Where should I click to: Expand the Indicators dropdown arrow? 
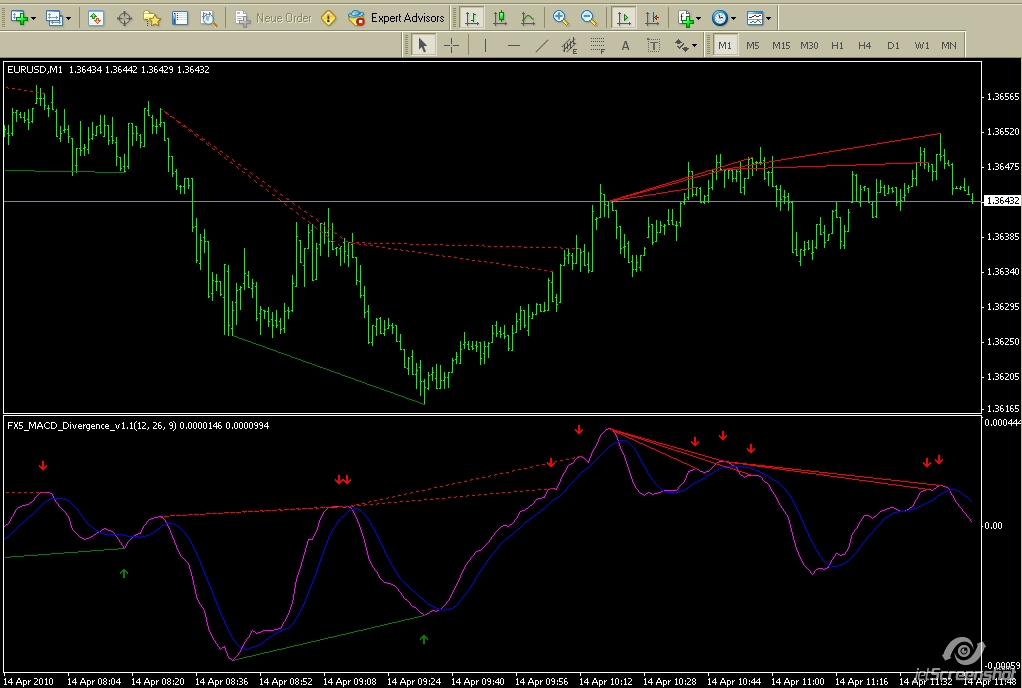699,18
